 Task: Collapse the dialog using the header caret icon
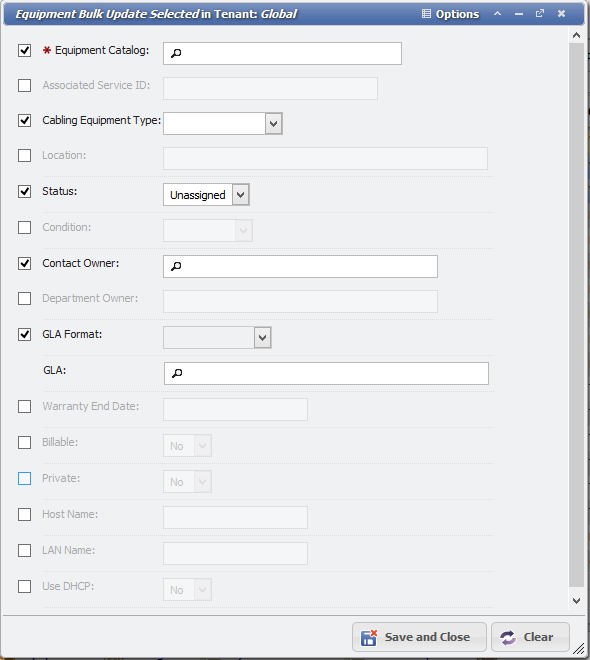(x=497, y=13)
